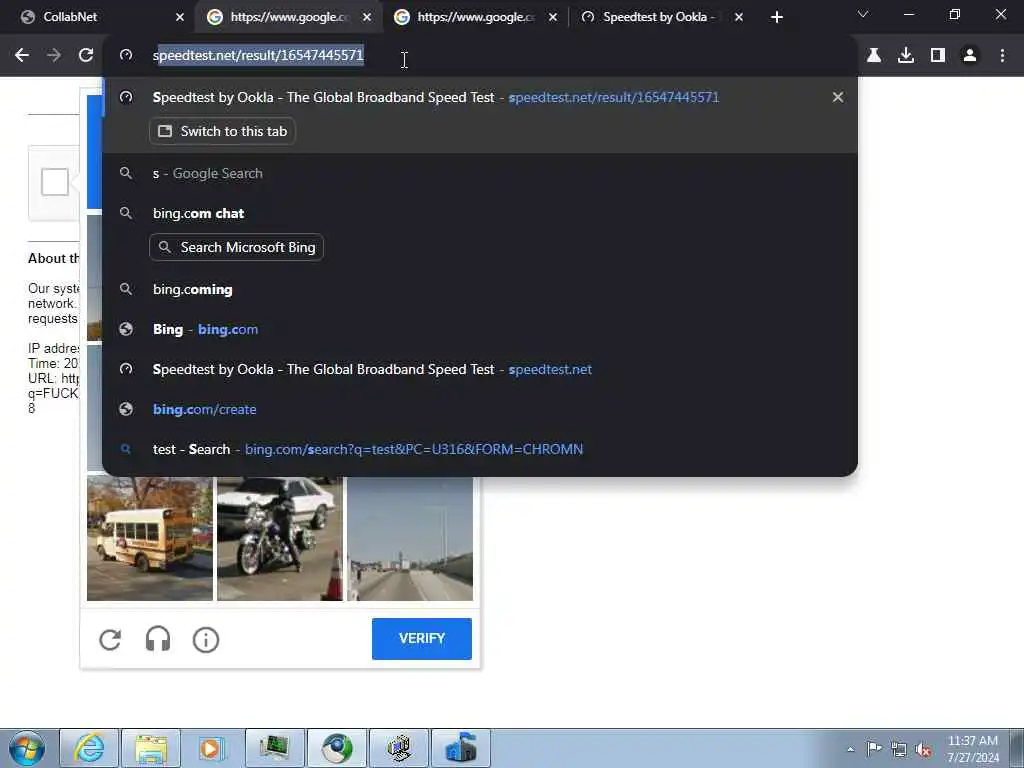Reload the page with the refresh icon
The image size is (1024, 768).
[86, 56]
